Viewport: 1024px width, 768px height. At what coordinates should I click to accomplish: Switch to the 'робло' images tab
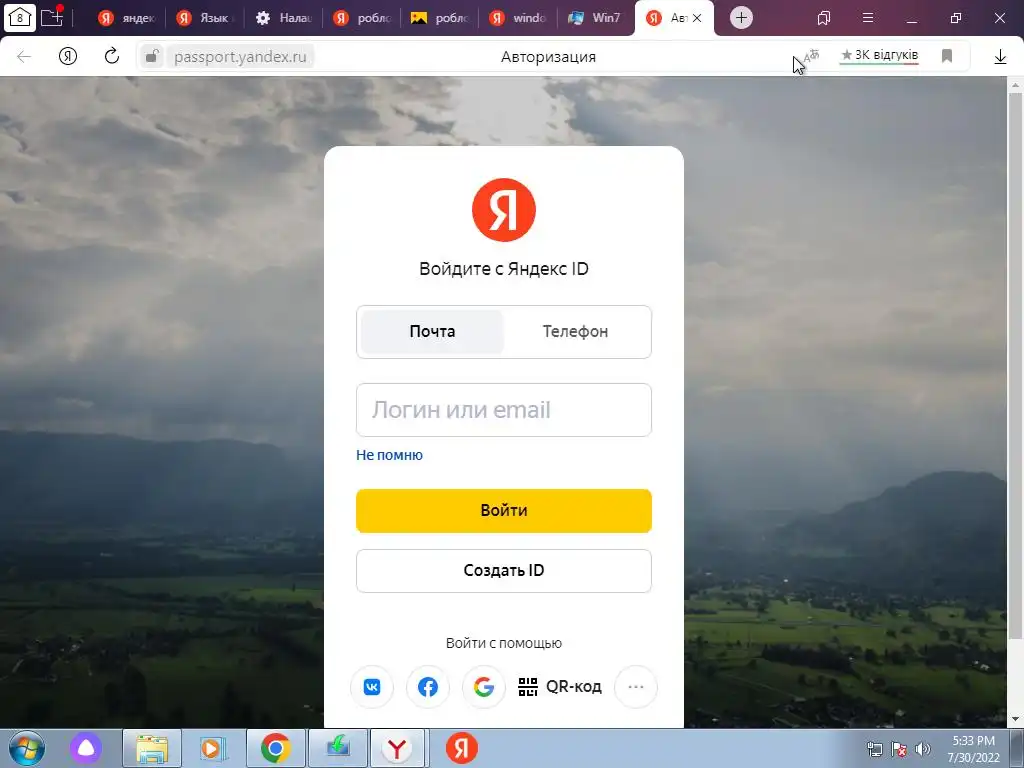(x=440, y=18)
